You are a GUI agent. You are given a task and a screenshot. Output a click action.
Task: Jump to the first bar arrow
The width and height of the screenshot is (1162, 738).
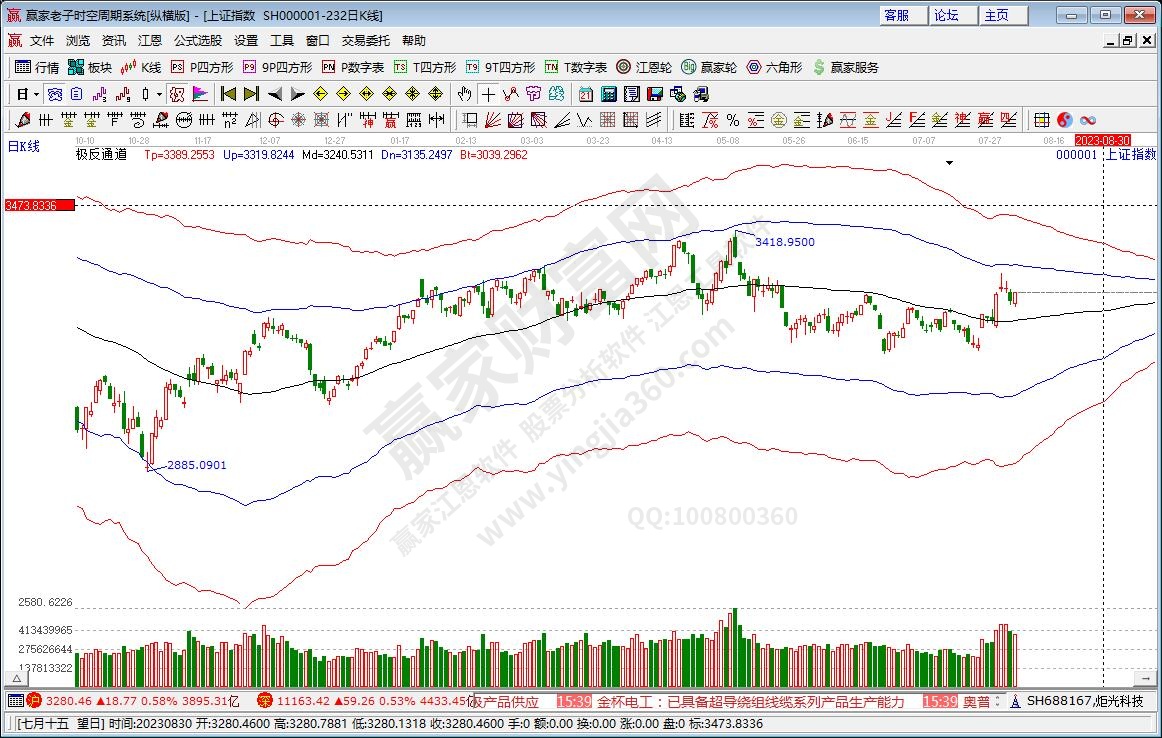228,94
